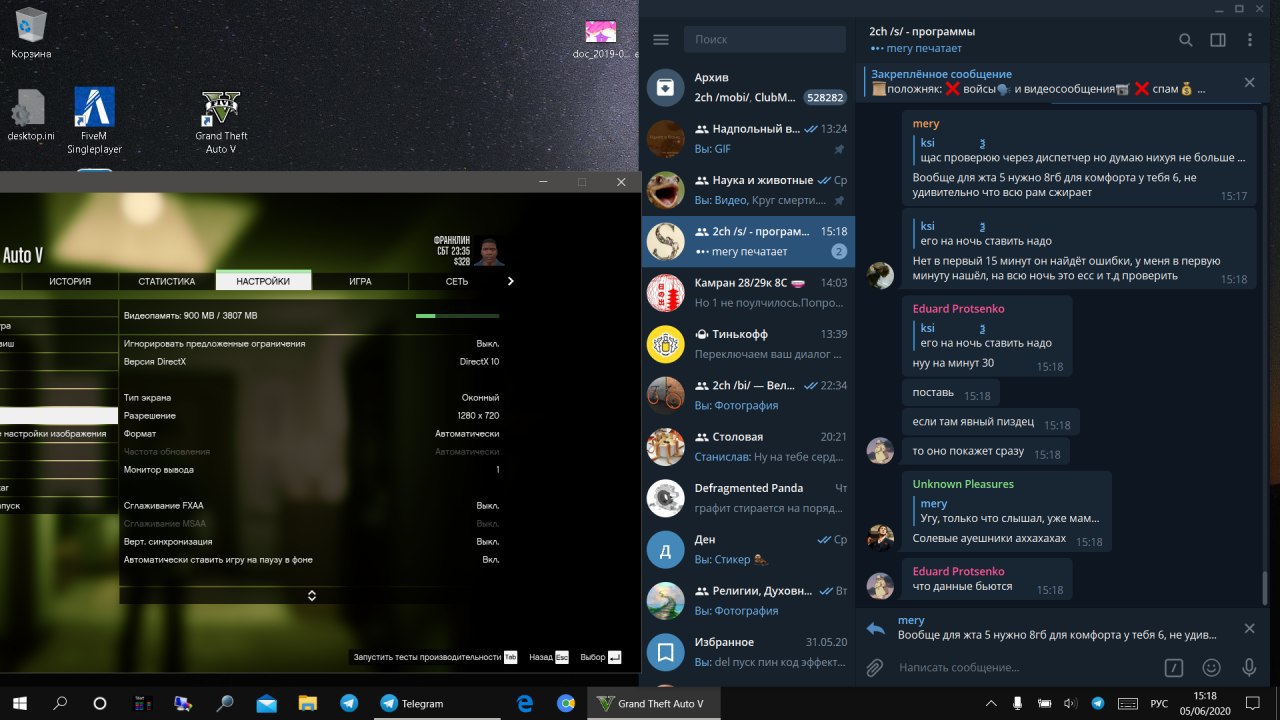
Task: Open Тинькофф chat in list
Action: [748, 343]
